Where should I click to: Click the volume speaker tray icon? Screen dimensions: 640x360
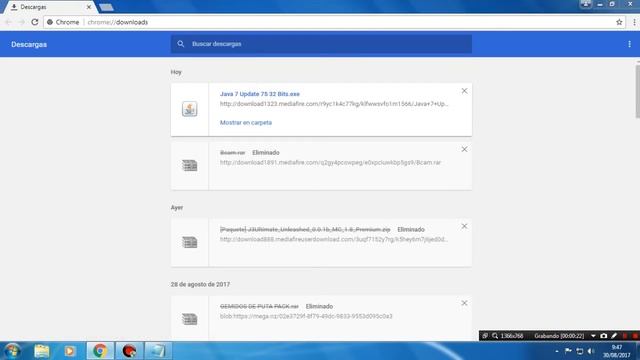591,351
